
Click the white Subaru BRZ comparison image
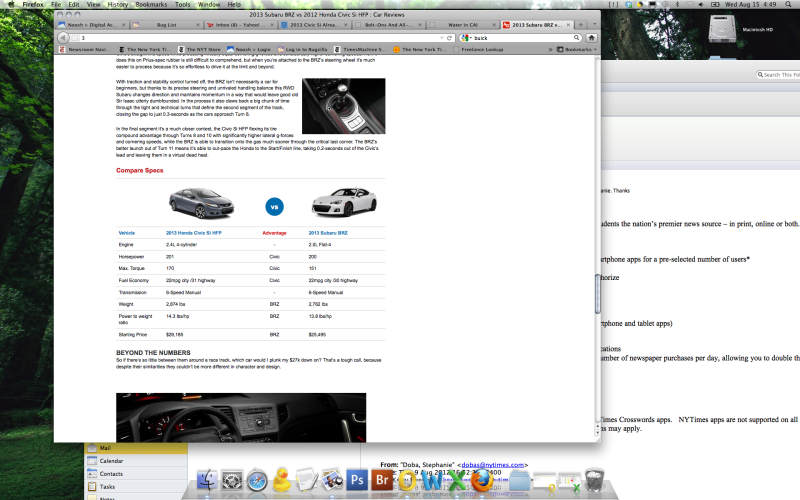[344, 202]
